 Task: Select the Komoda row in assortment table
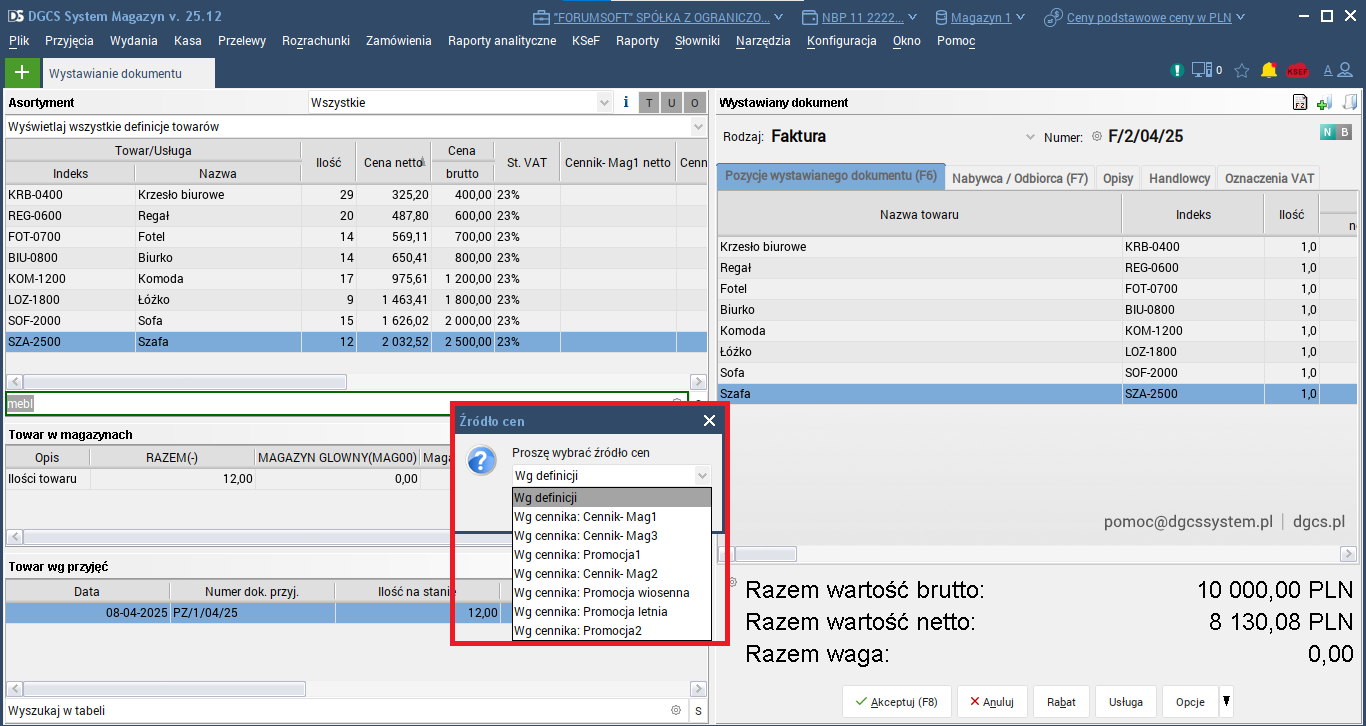356,279
